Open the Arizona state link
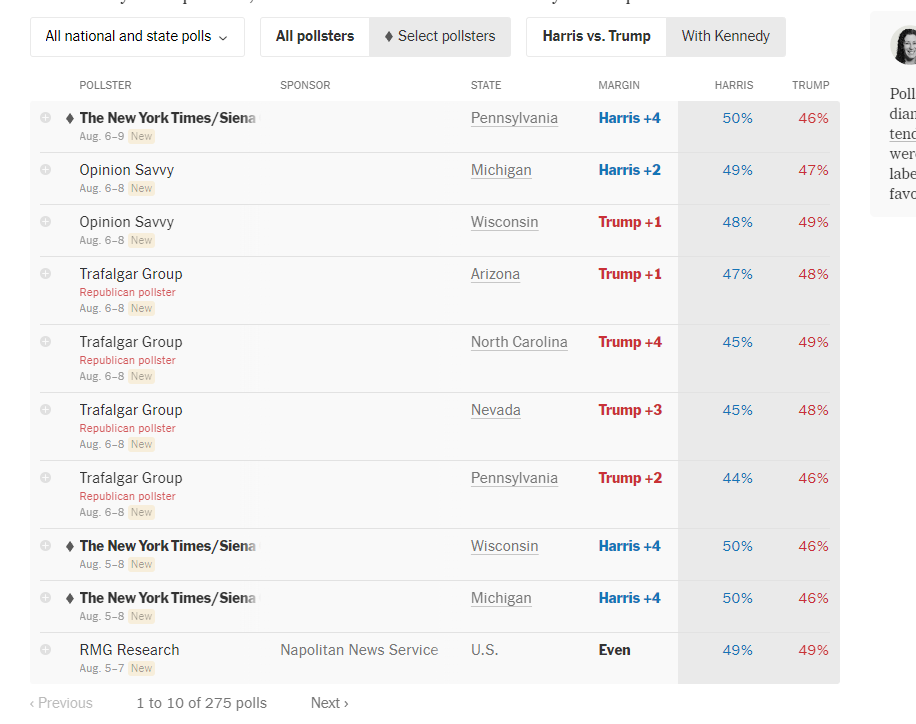Viewport: 916px width, 724px height. [495, 274]
